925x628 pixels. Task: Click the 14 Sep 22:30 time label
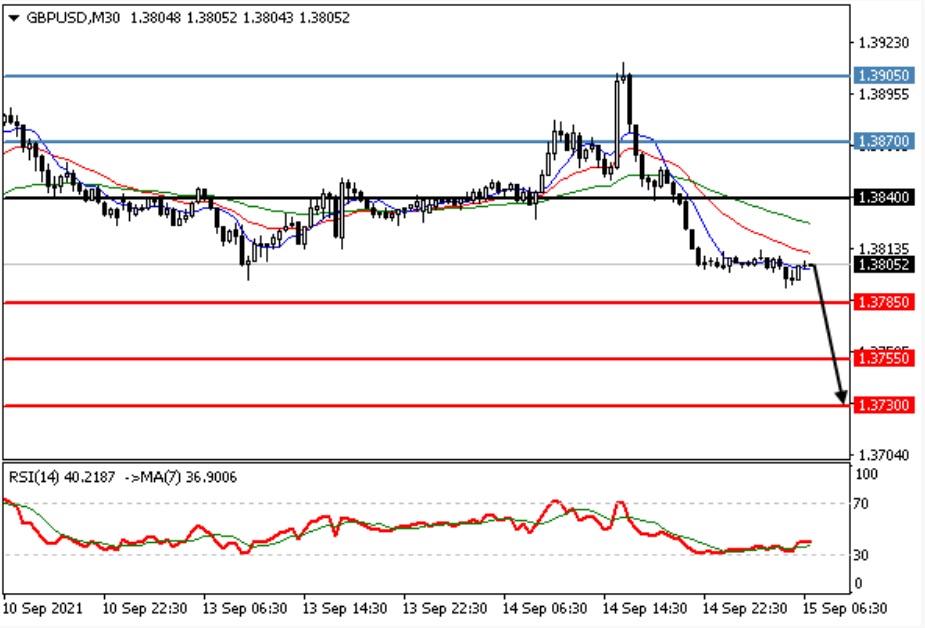pyautogui.click(x=745, y=608)
